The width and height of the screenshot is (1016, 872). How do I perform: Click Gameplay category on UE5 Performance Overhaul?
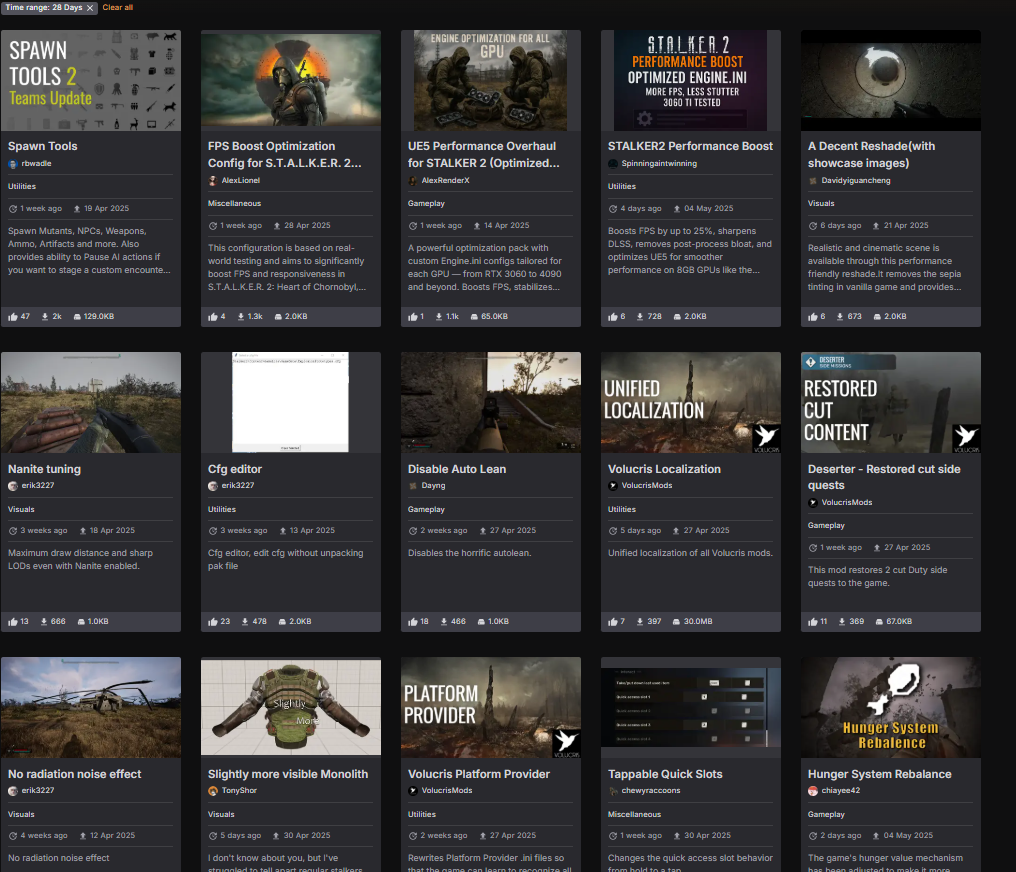426,203
